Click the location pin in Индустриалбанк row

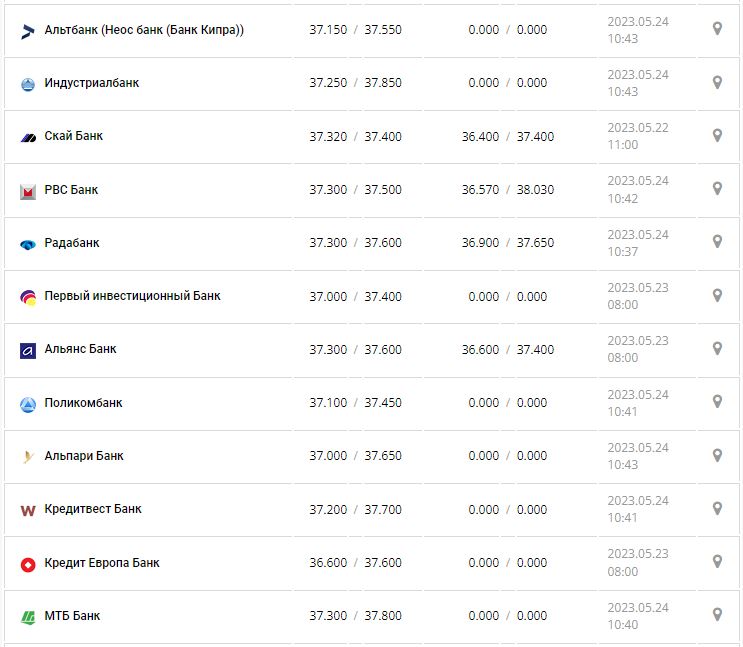[x=717, y=82]
